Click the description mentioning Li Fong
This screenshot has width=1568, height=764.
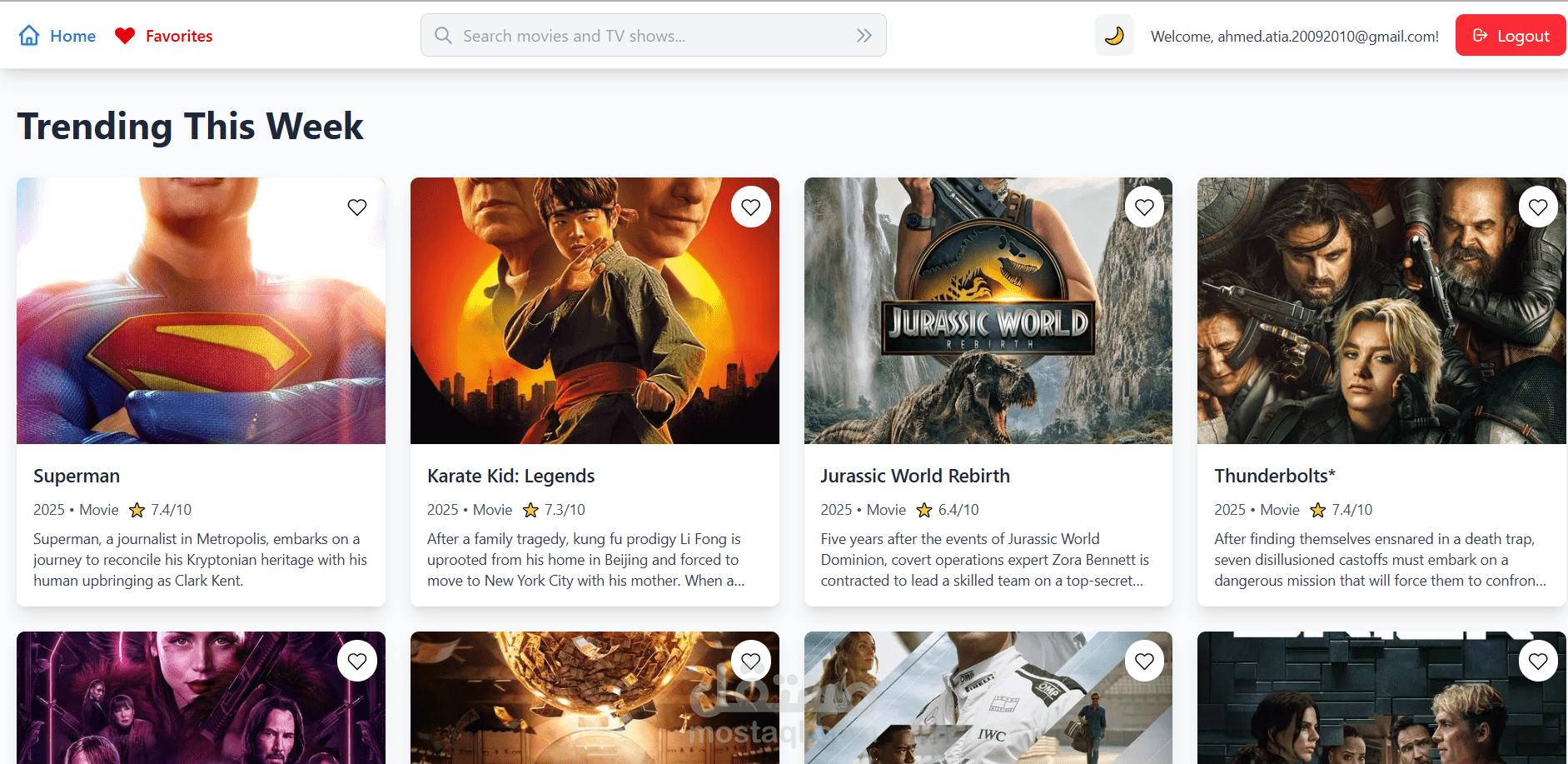586,560
